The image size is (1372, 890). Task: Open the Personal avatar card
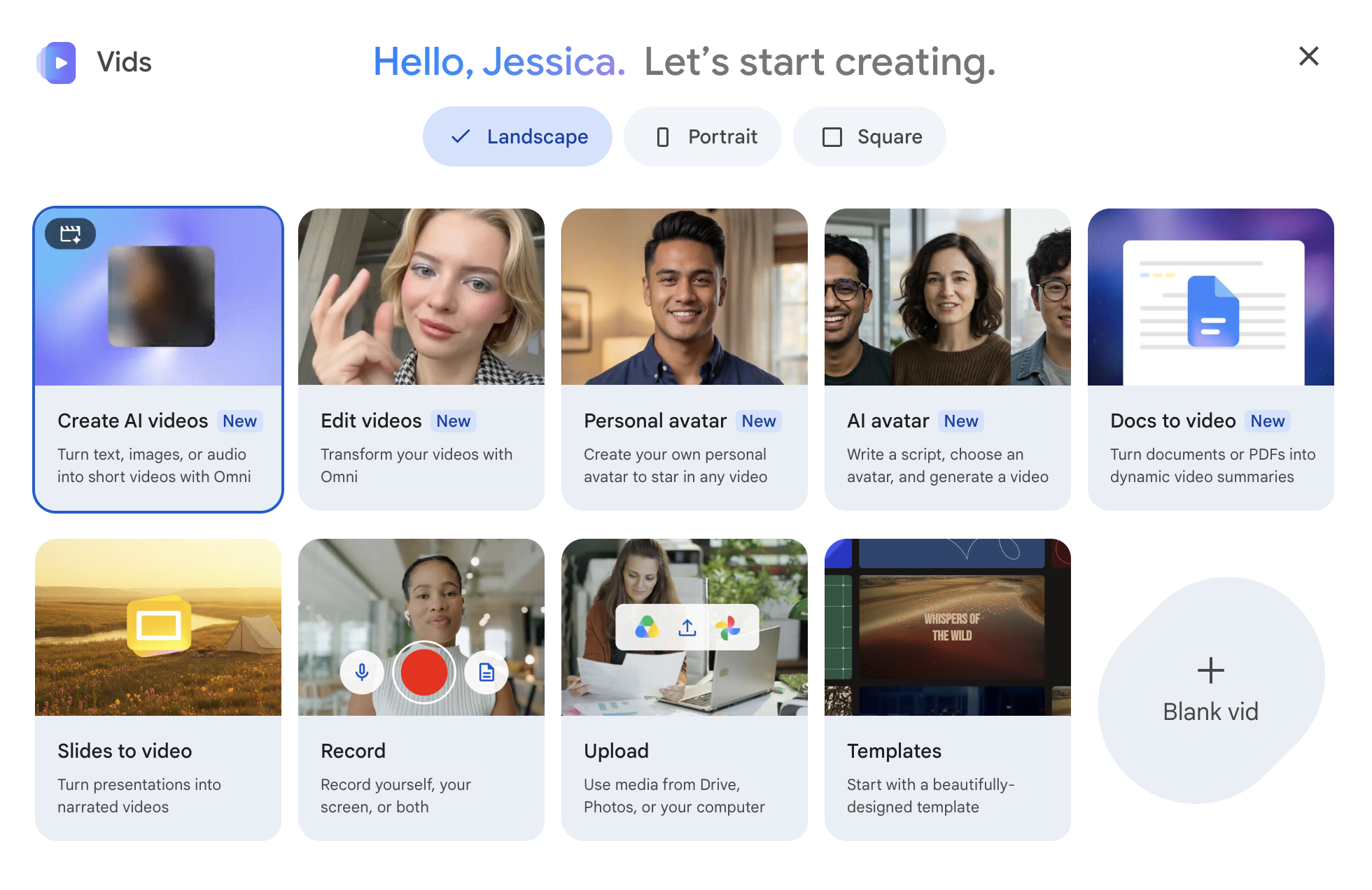pyautogui.click(x=685, y=360)
